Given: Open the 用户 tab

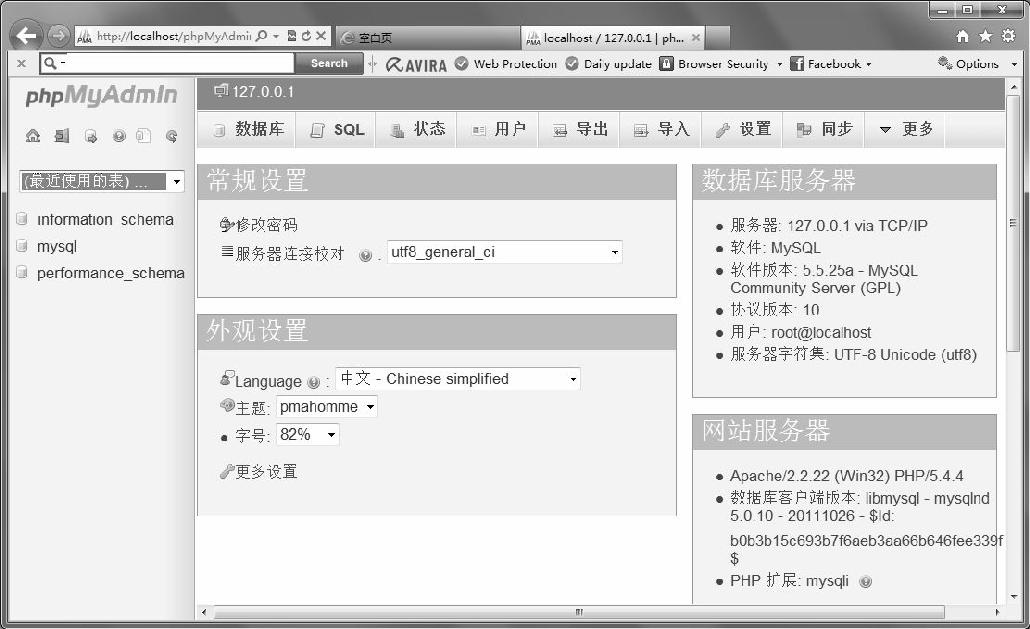Looking at the screenshot, I should click(499, 129).
